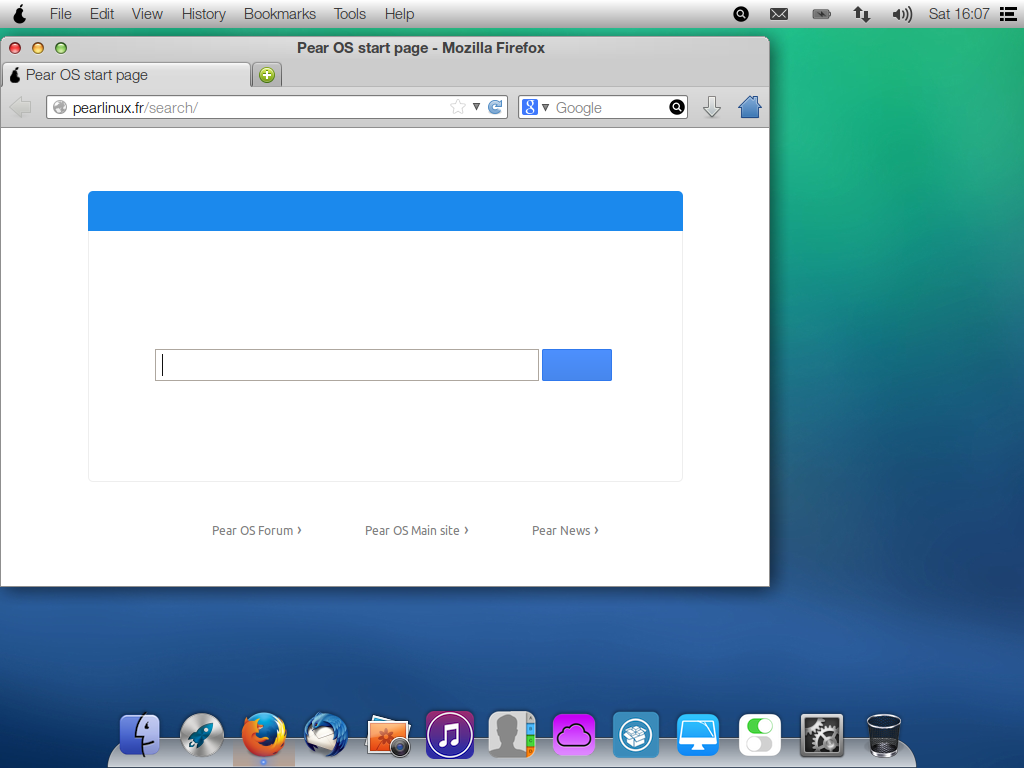
Task: Open the mail indicator in the menu bar
Action: pos(778,14)
